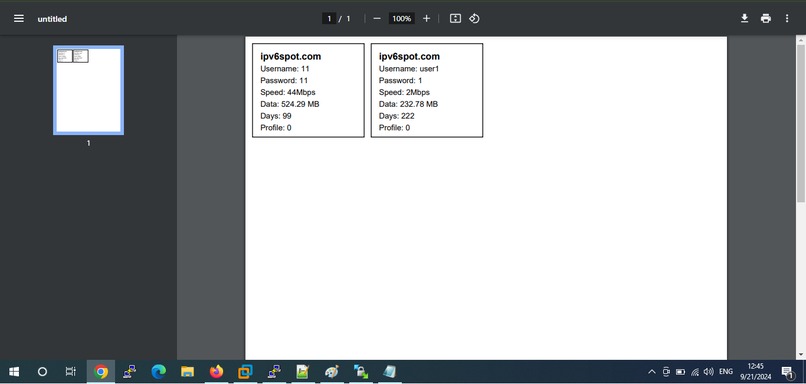Click the 100% zoom level field

click(401, 19)
